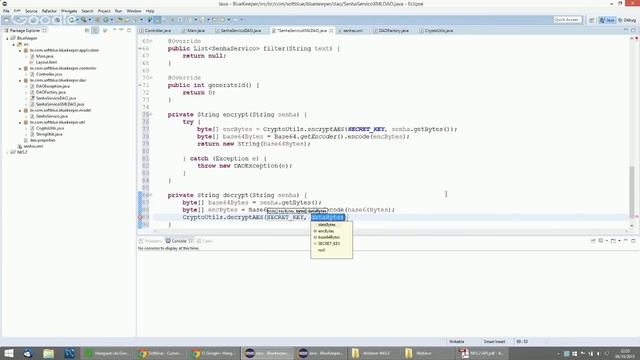Minimize the Package Explorer view
Image resolution: width=640 pixels, height=360 pixels.
(x=121, y=30)
